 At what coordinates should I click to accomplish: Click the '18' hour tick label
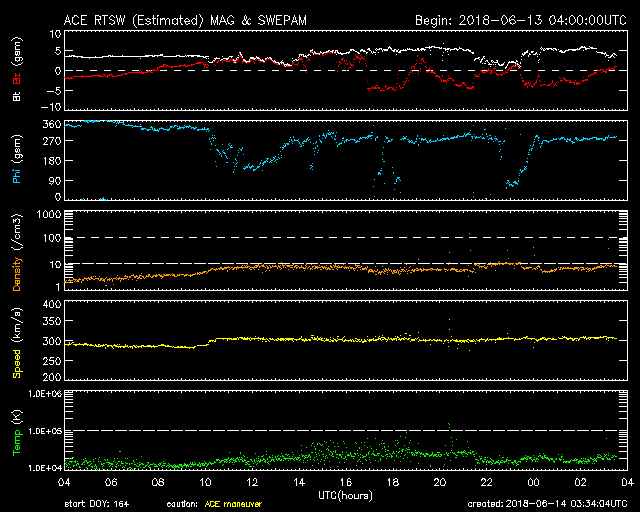point(393,483)
